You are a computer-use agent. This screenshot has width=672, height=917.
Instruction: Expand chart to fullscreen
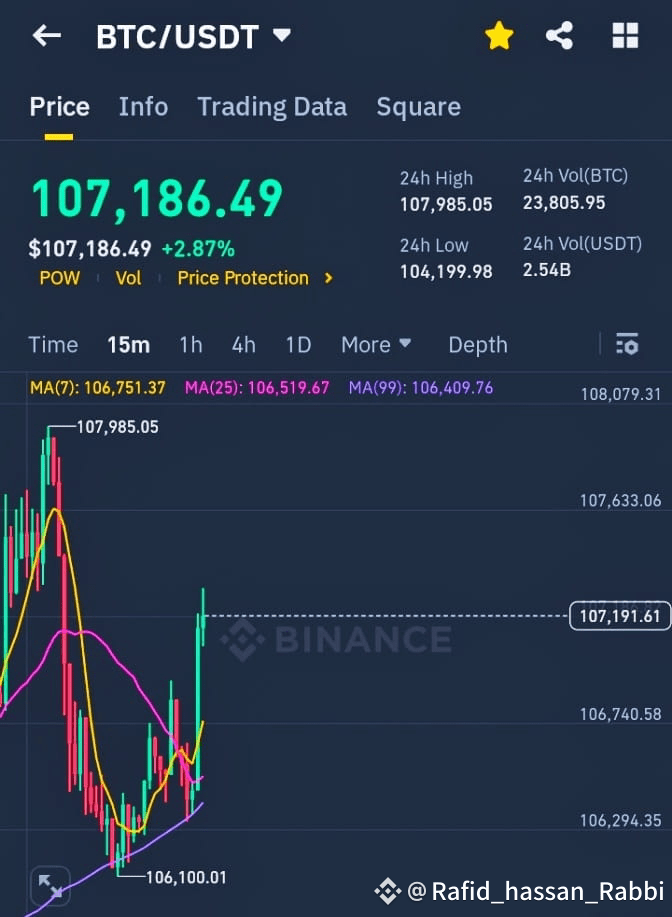coord(50,885)
